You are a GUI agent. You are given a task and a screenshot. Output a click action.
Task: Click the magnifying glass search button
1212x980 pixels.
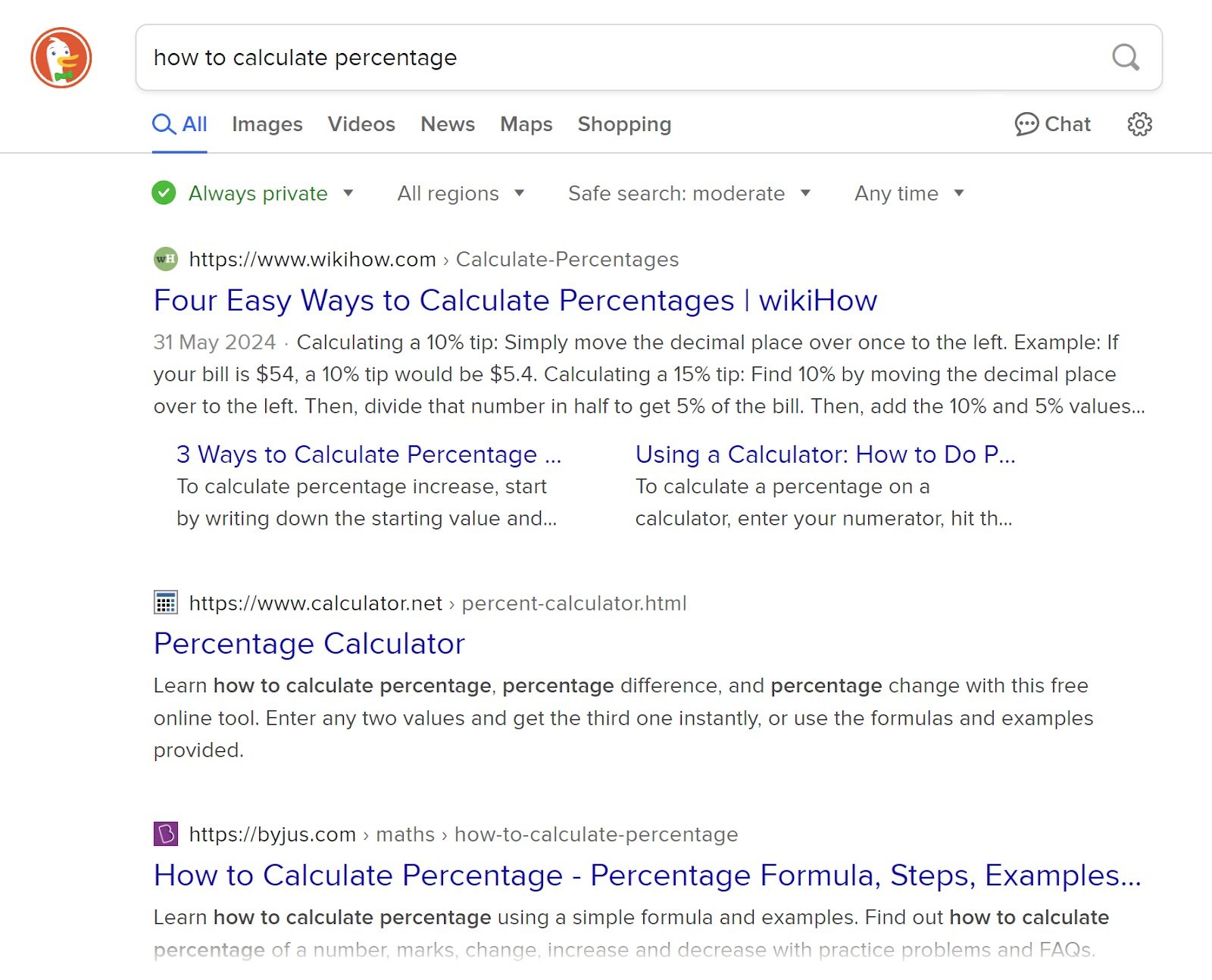(1125, 58)
